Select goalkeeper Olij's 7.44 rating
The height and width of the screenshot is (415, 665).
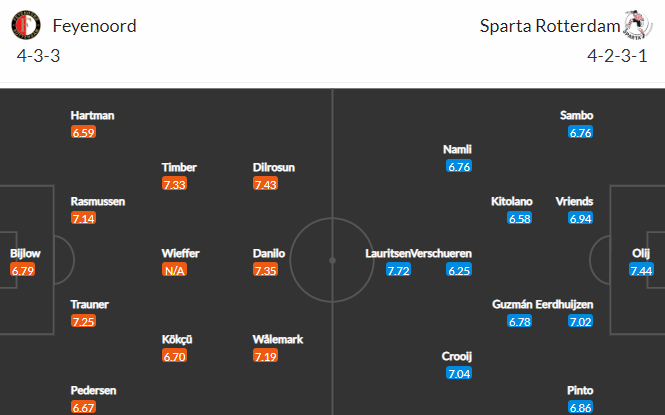641,270
